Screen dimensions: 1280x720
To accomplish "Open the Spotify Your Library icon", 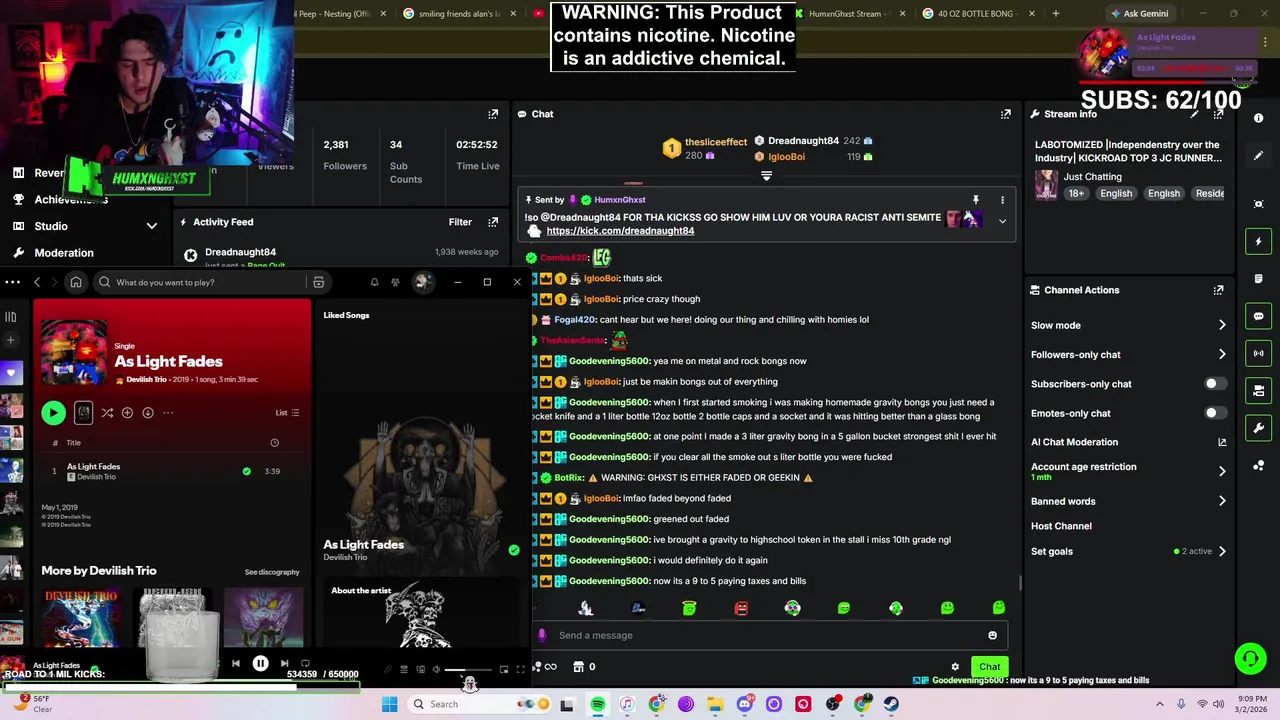I will pos(11,317).
